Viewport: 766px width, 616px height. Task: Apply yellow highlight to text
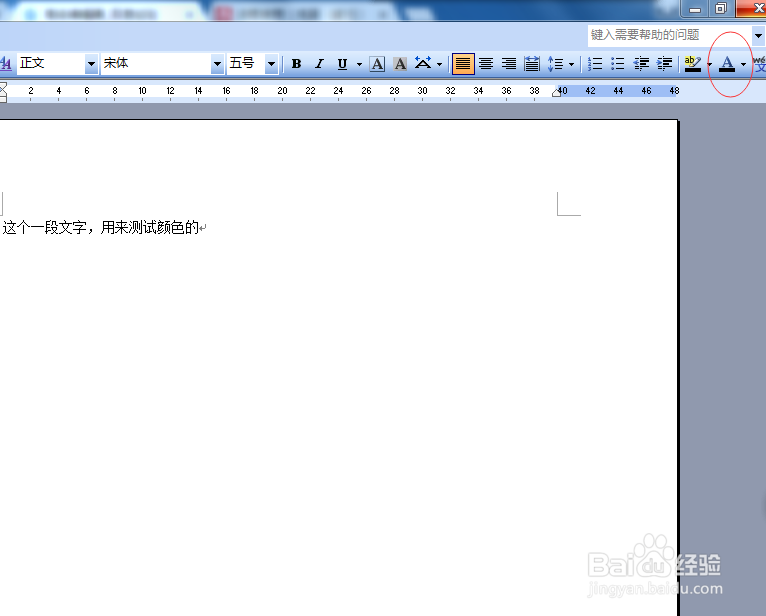tap(693, 64)
